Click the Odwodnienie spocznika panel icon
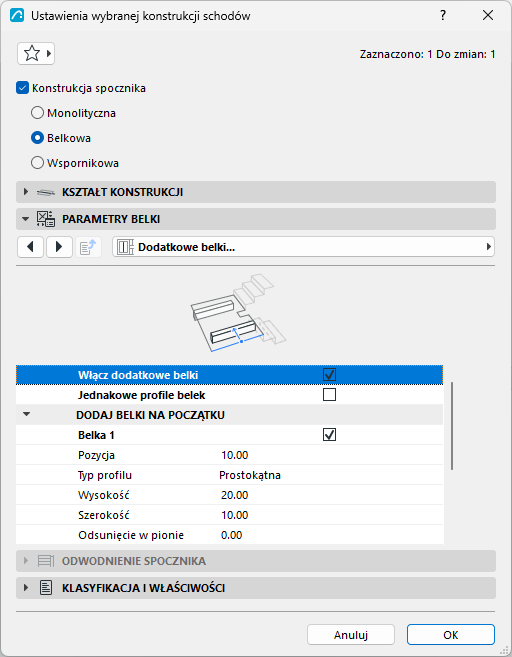The height and width of the screenshot is (657, 512). point(46,561)
